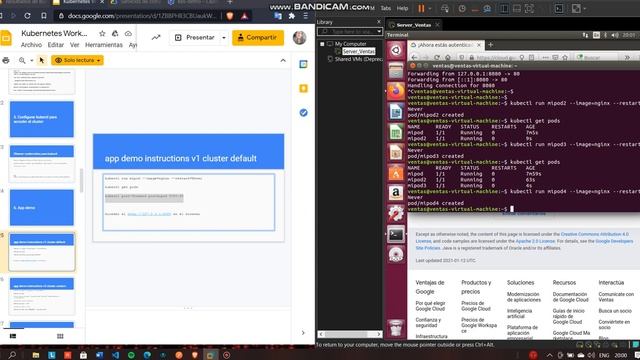Viewport: 640px width, 360px height.
Task: Open File Explorer in Windows taskbar
Action: (x=36, y=355)
